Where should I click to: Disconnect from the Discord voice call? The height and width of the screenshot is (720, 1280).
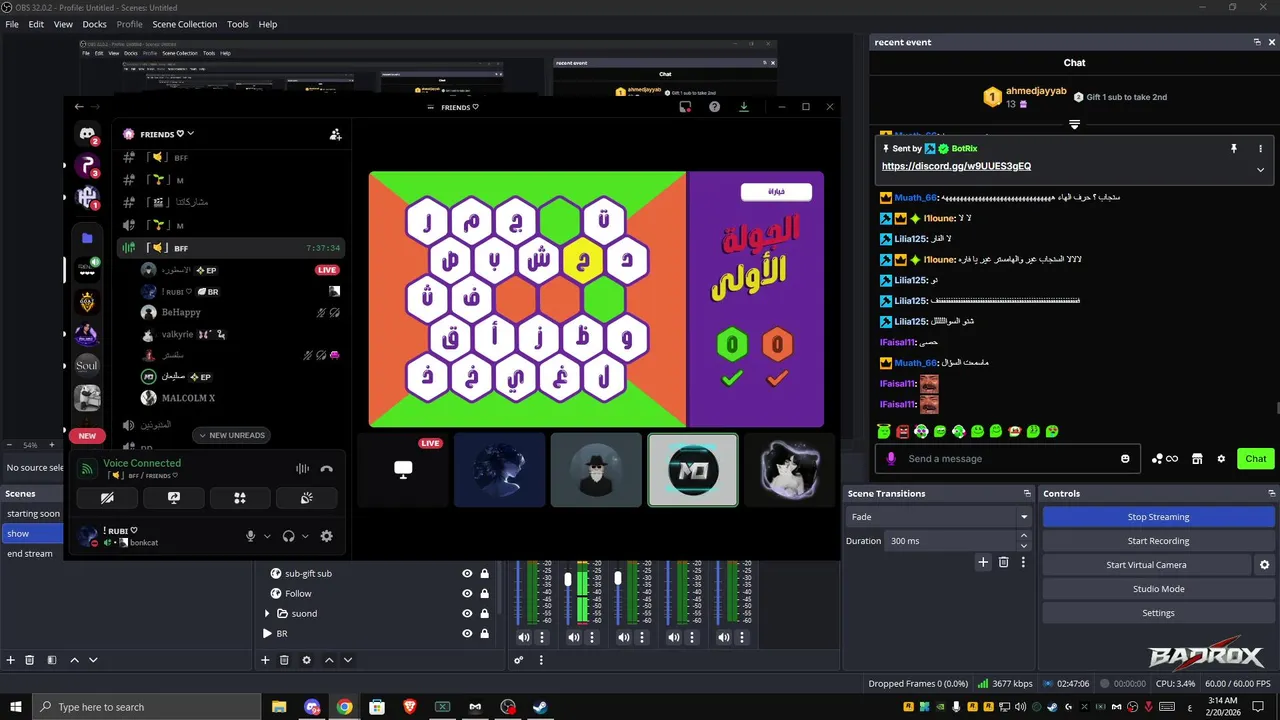pyautogui.click(x=326, y=468)
